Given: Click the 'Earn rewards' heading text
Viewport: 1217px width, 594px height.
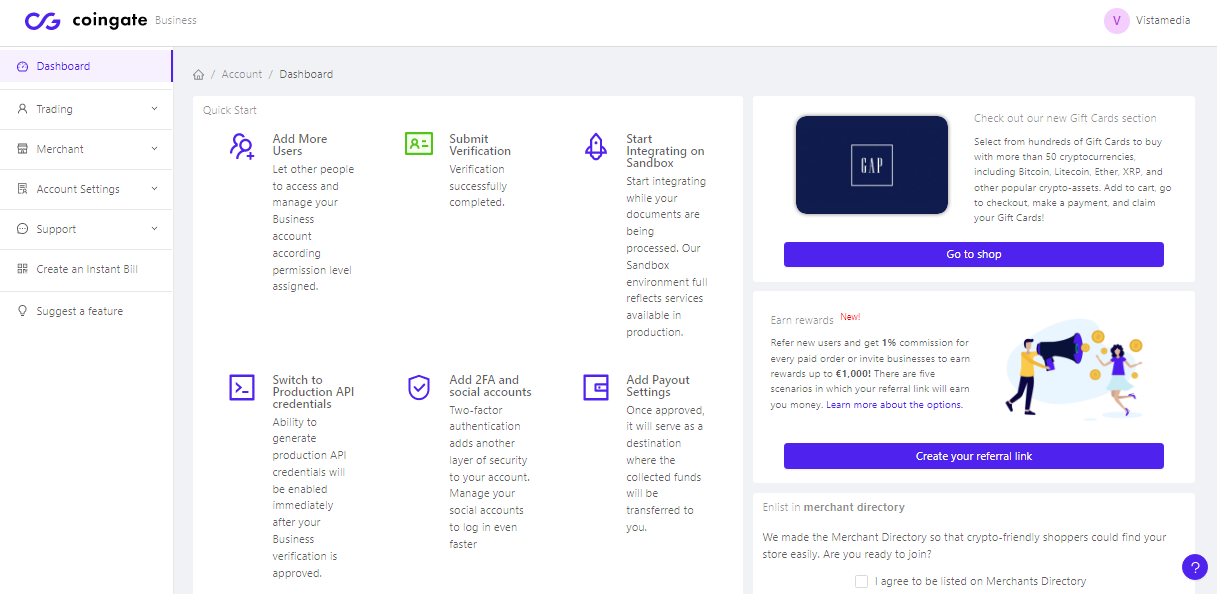Looking at the screenshot, I should point(802,320).
